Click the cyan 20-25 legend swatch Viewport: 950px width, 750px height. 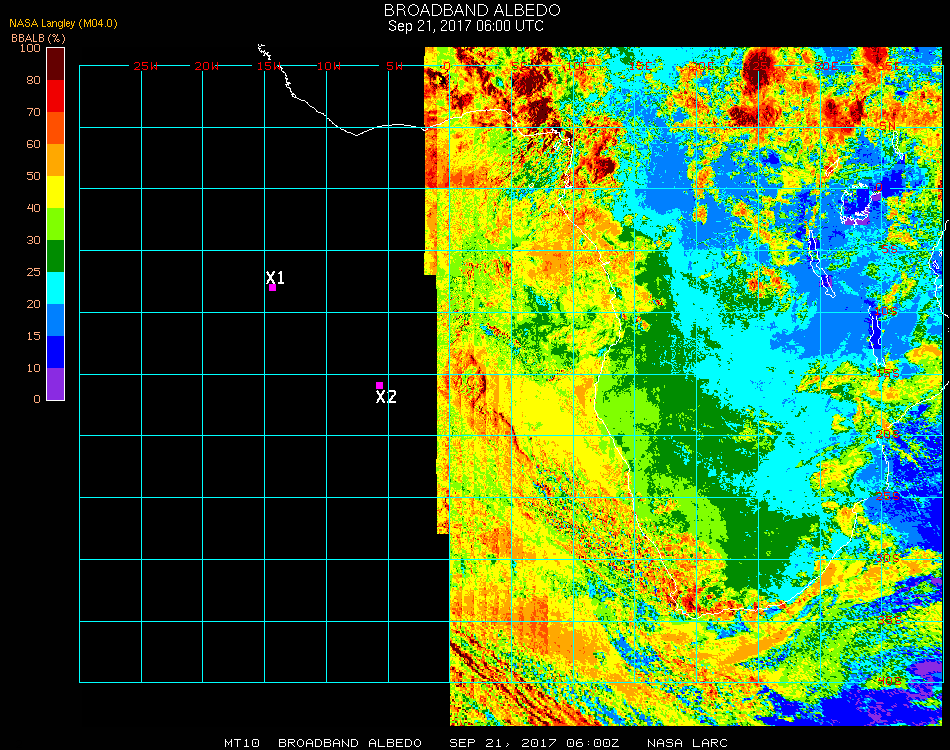pyautogui.click(x=56, y=288)
